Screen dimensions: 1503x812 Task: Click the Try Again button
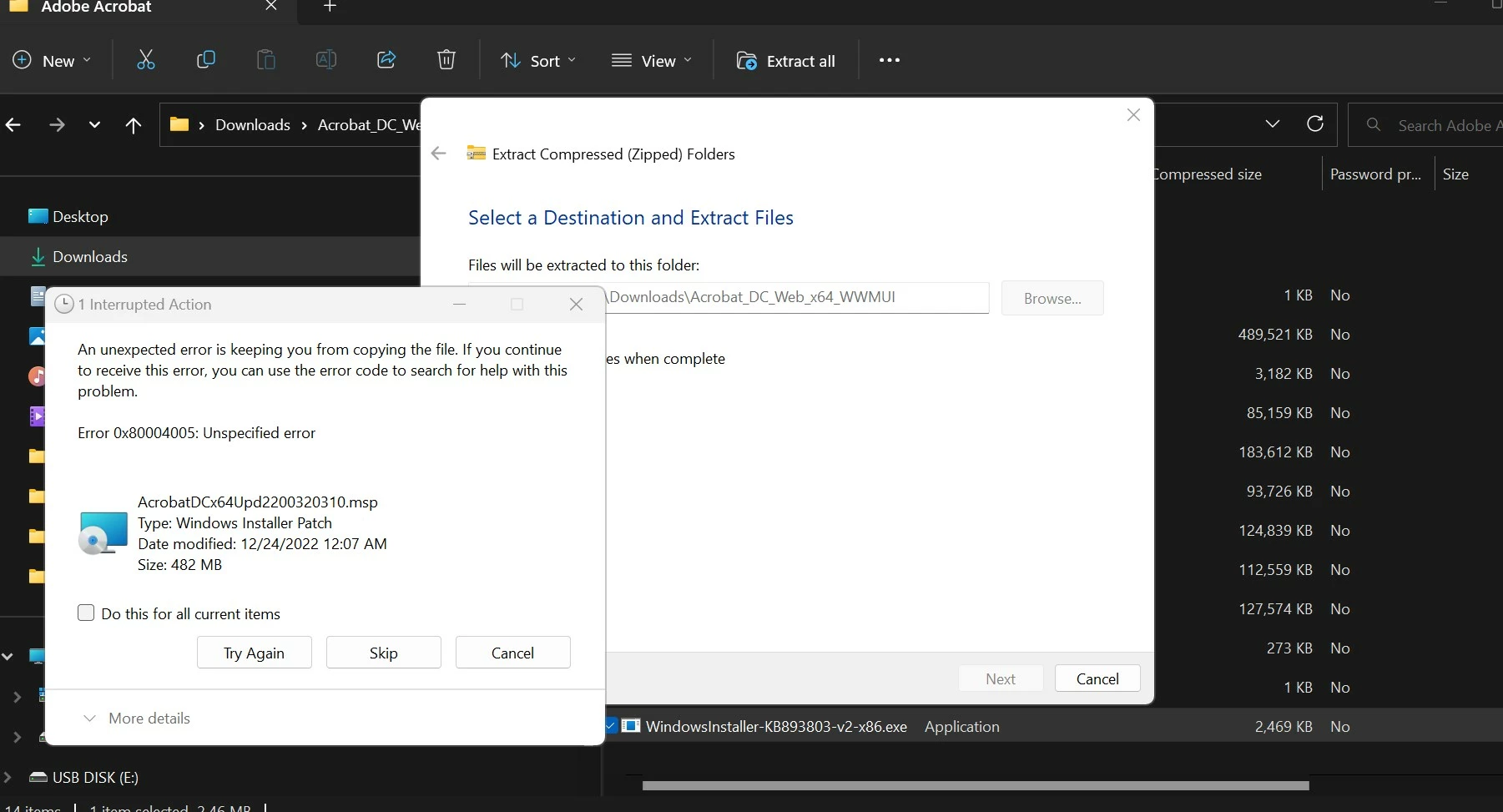[x=255, y=653]
